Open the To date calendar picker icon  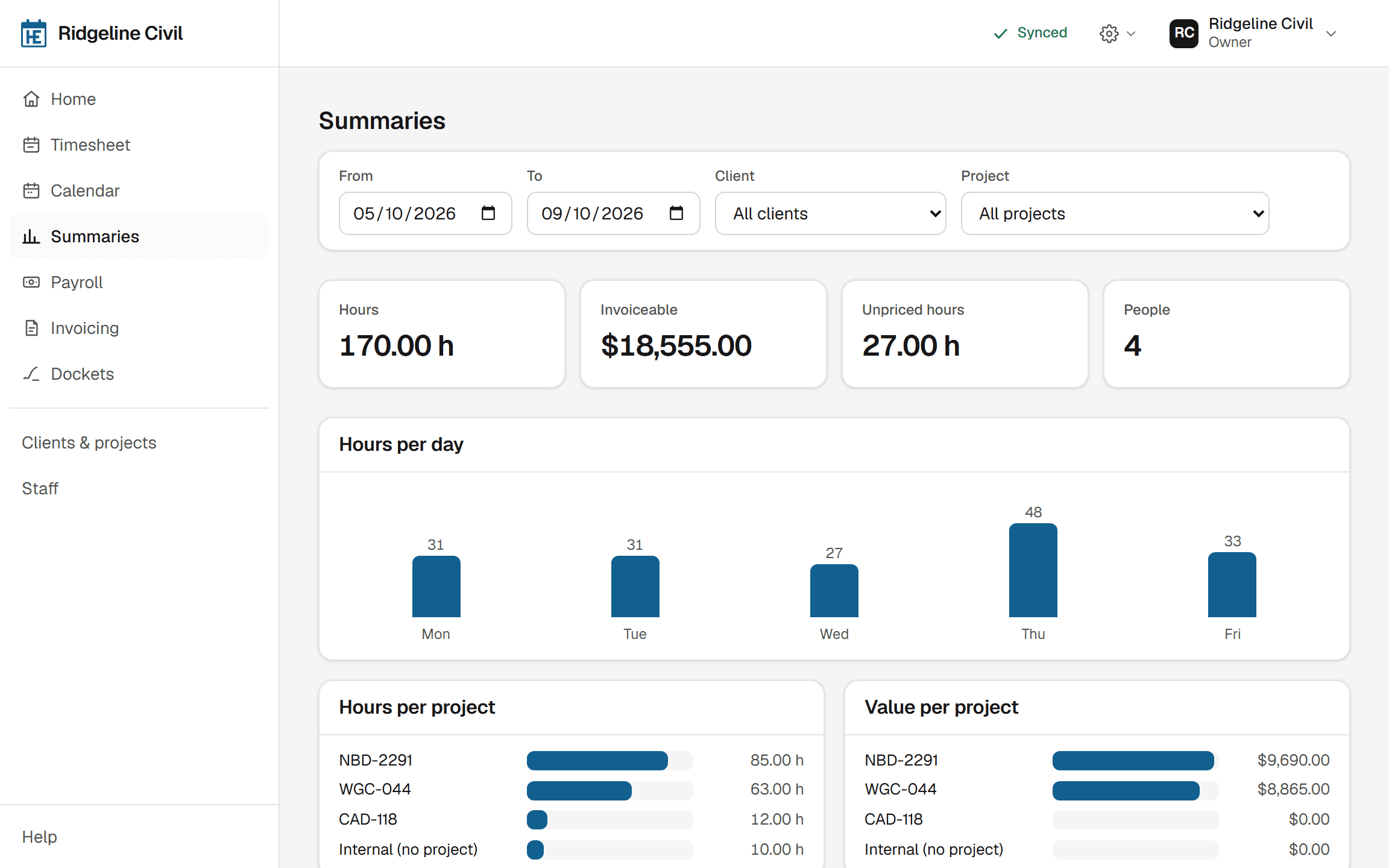[676, 213]
